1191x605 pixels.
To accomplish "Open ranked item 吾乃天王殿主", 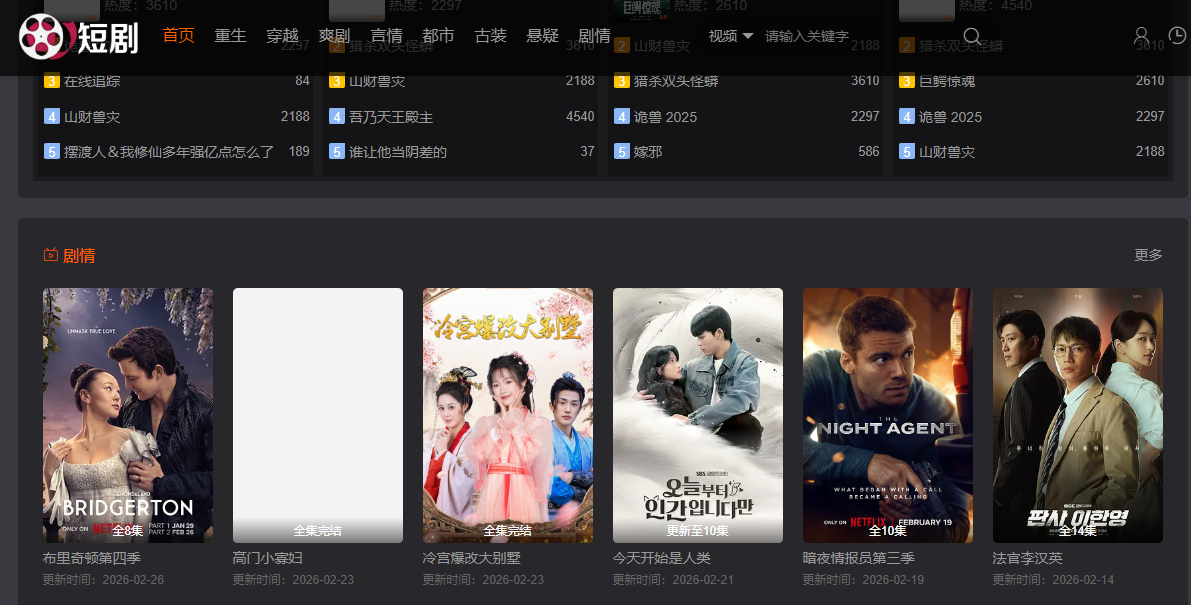I will 390,117.
